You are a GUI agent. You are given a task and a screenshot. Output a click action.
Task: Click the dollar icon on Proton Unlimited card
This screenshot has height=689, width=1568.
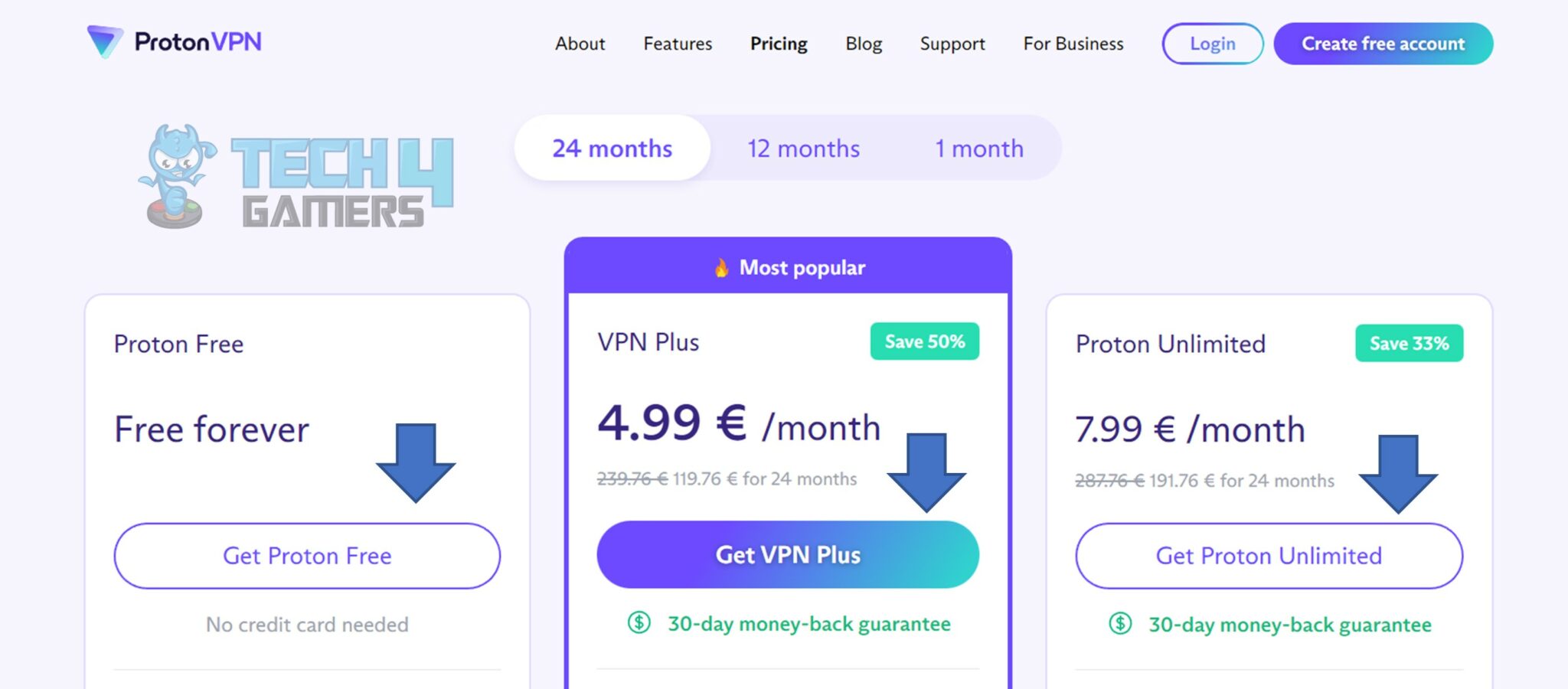click(1119, 625)
